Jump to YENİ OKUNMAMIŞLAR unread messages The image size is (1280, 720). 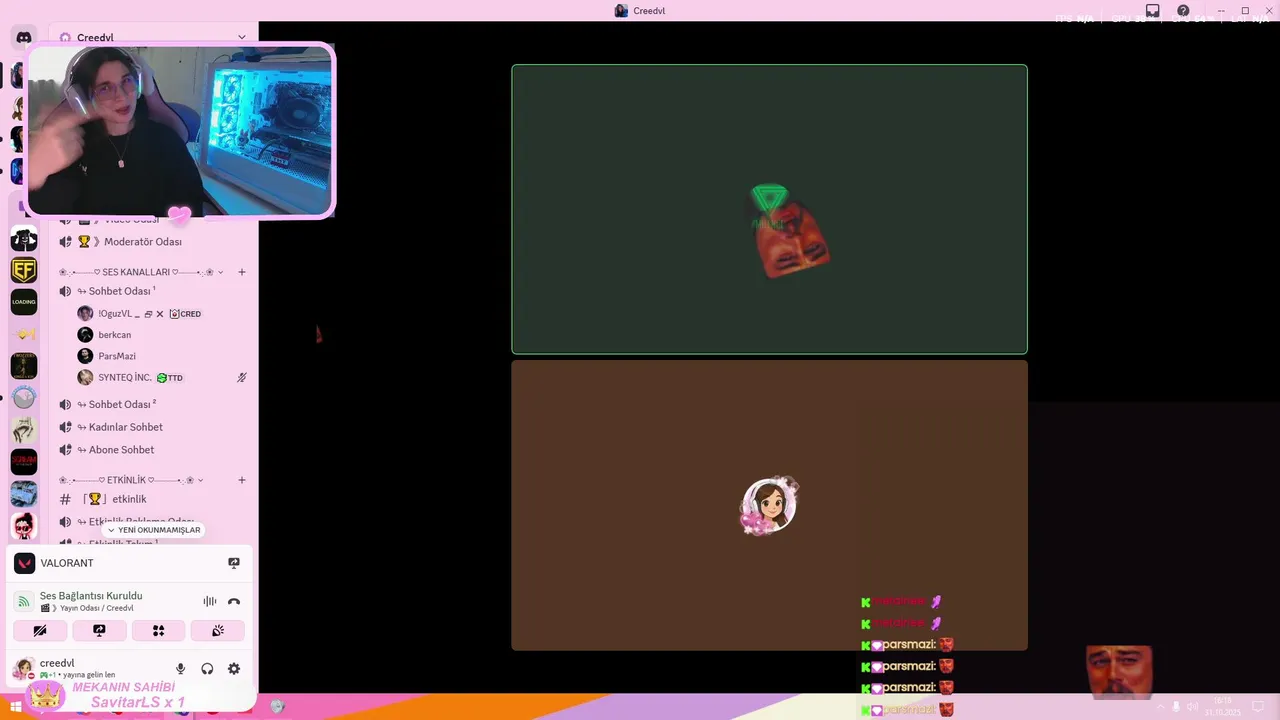[x=153, y=530]
